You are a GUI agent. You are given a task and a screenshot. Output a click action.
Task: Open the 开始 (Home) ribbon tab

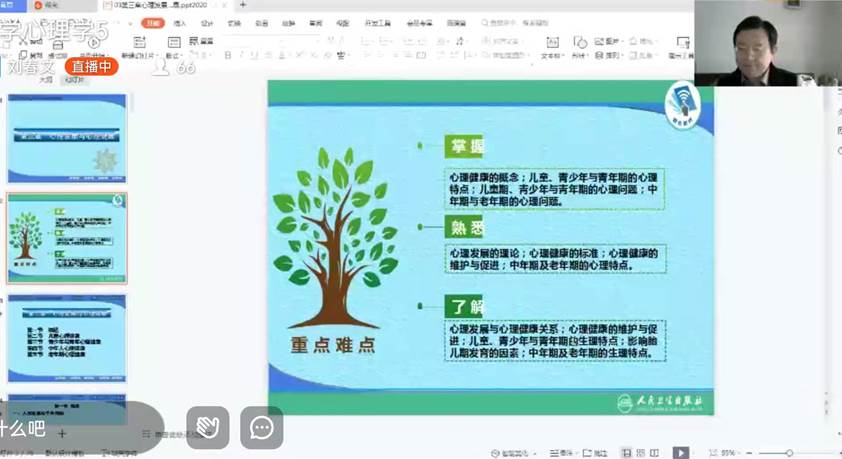click(152, 23)
